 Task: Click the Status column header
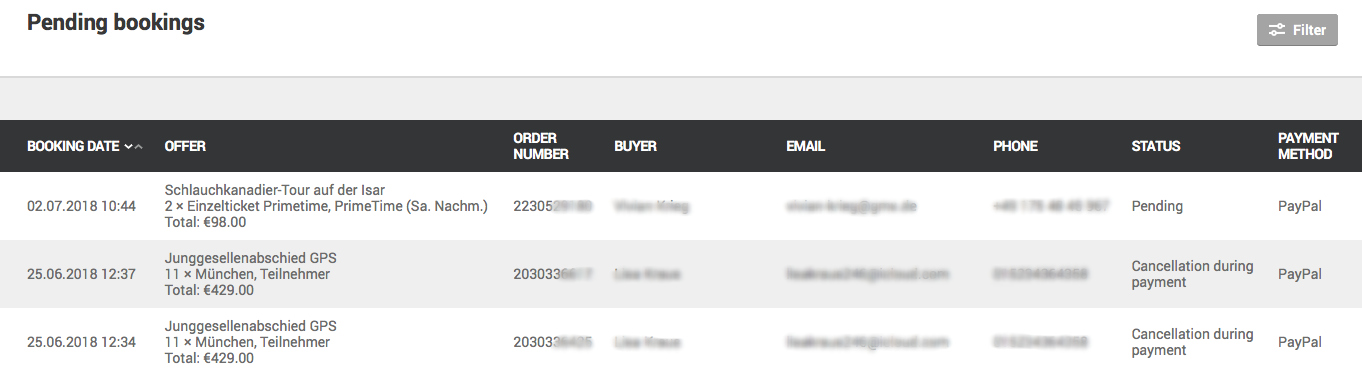click(1155, 146)
